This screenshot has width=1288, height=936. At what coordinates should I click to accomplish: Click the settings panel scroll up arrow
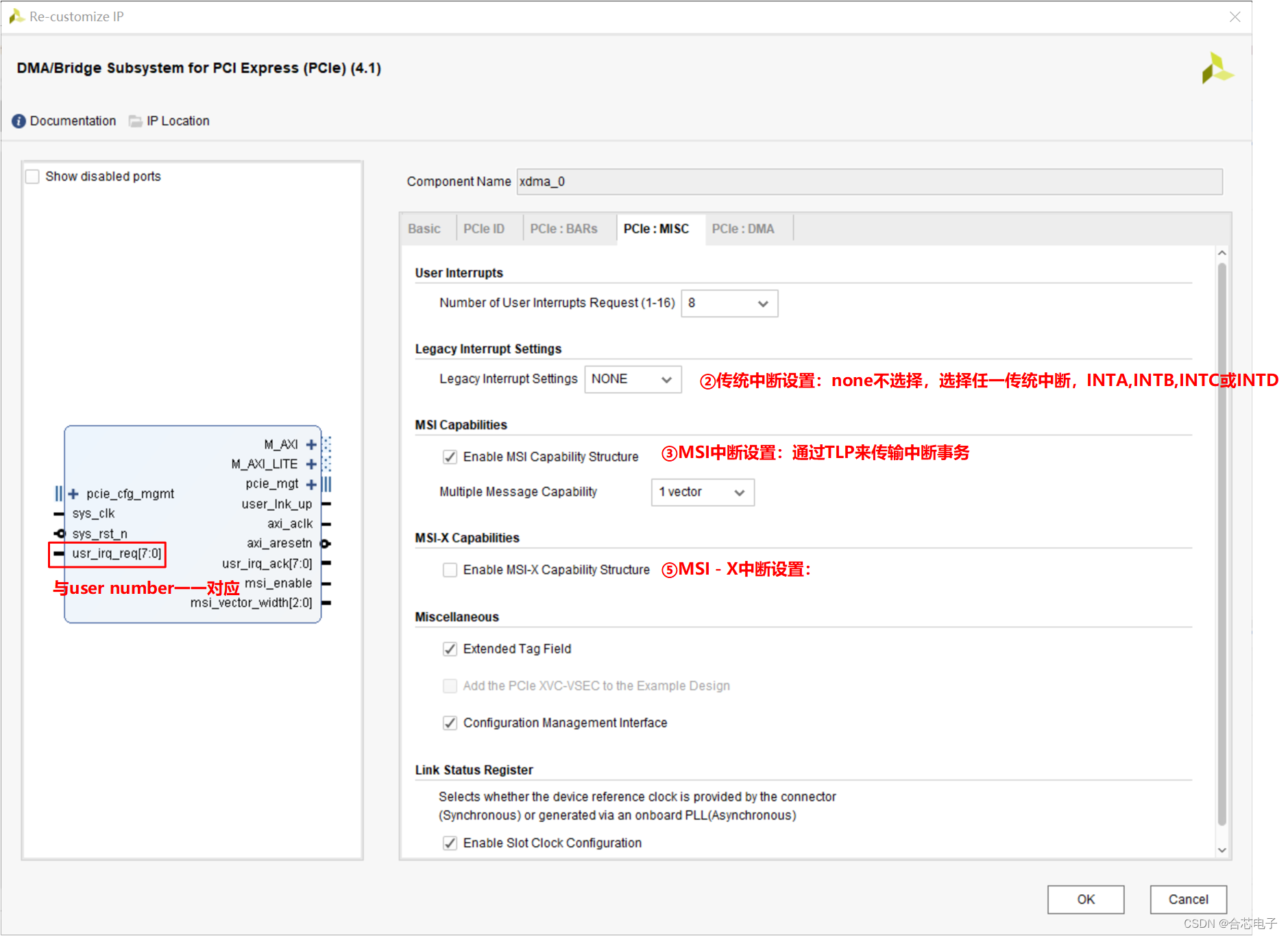coord(1222,253)
